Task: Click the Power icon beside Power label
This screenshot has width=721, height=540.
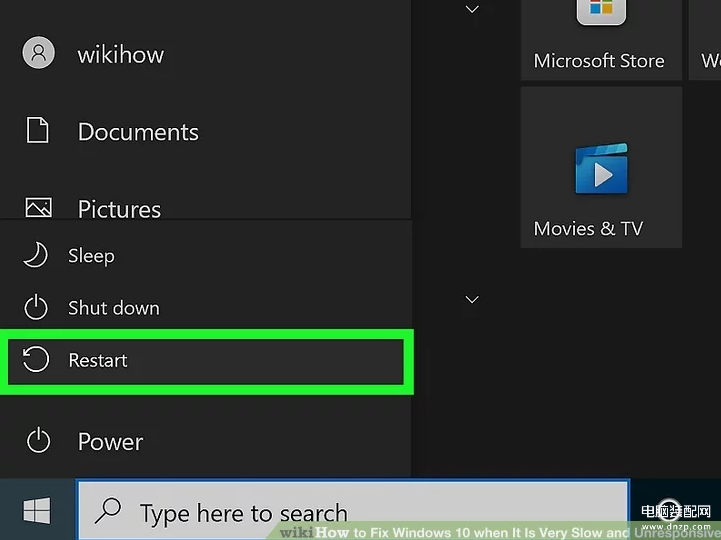Action: [x=39, y=441]
